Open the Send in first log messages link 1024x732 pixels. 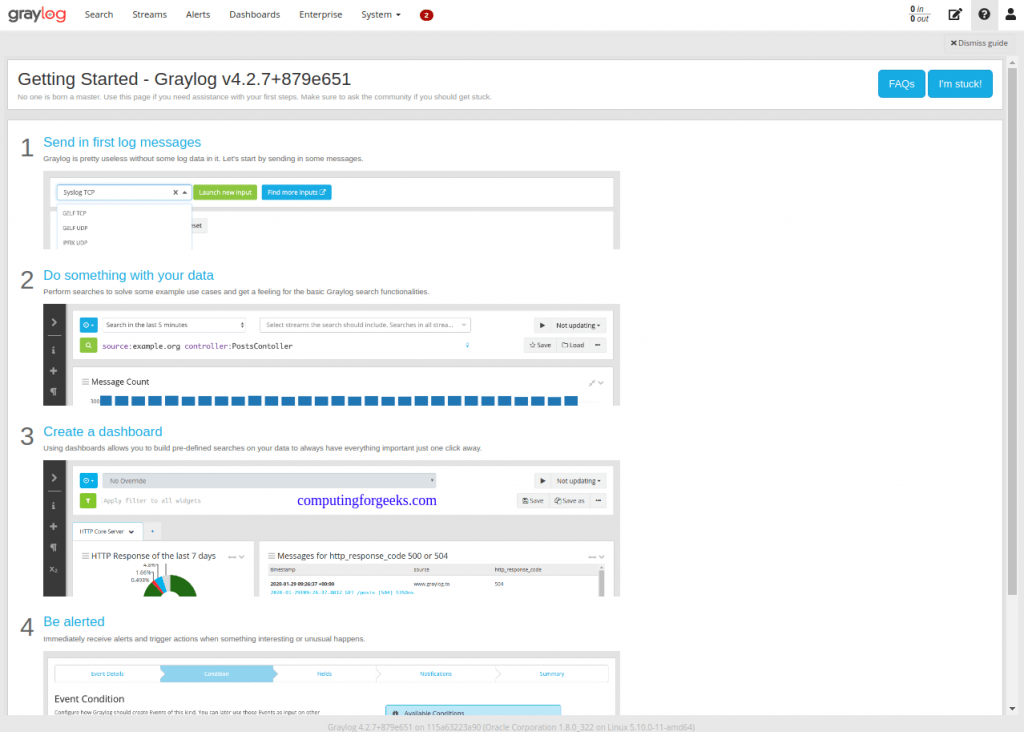tap(122, 142)
